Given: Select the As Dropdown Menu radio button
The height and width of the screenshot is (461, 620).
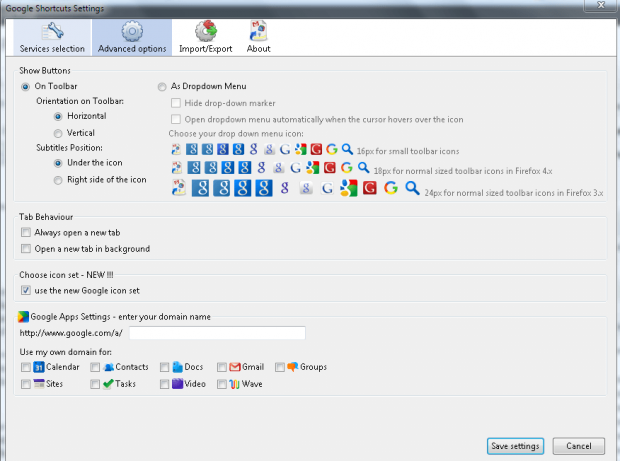Looking at the screenshot, I should click(x=162, y=87).
